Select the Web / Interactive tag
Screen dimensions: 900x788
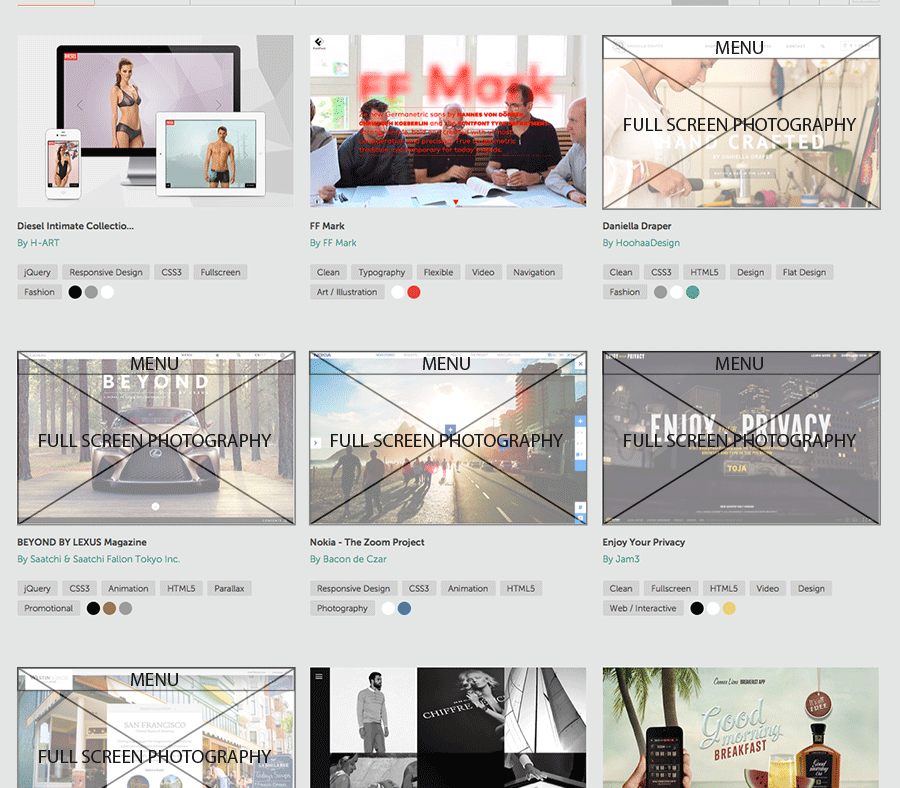[643, 608]
